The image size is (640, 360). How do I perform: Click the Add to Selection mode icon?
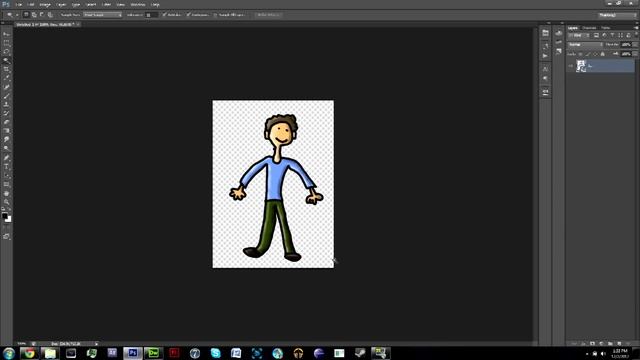[x=34, y=15]
